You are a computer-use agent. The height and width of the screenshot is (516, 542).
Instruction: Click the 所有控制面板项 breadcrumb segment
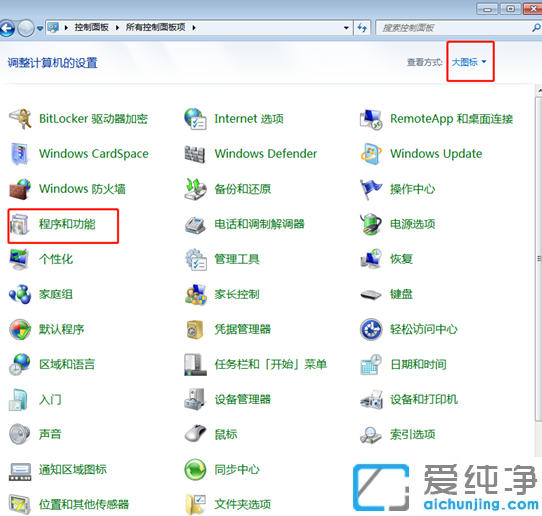tap(156, 27)
